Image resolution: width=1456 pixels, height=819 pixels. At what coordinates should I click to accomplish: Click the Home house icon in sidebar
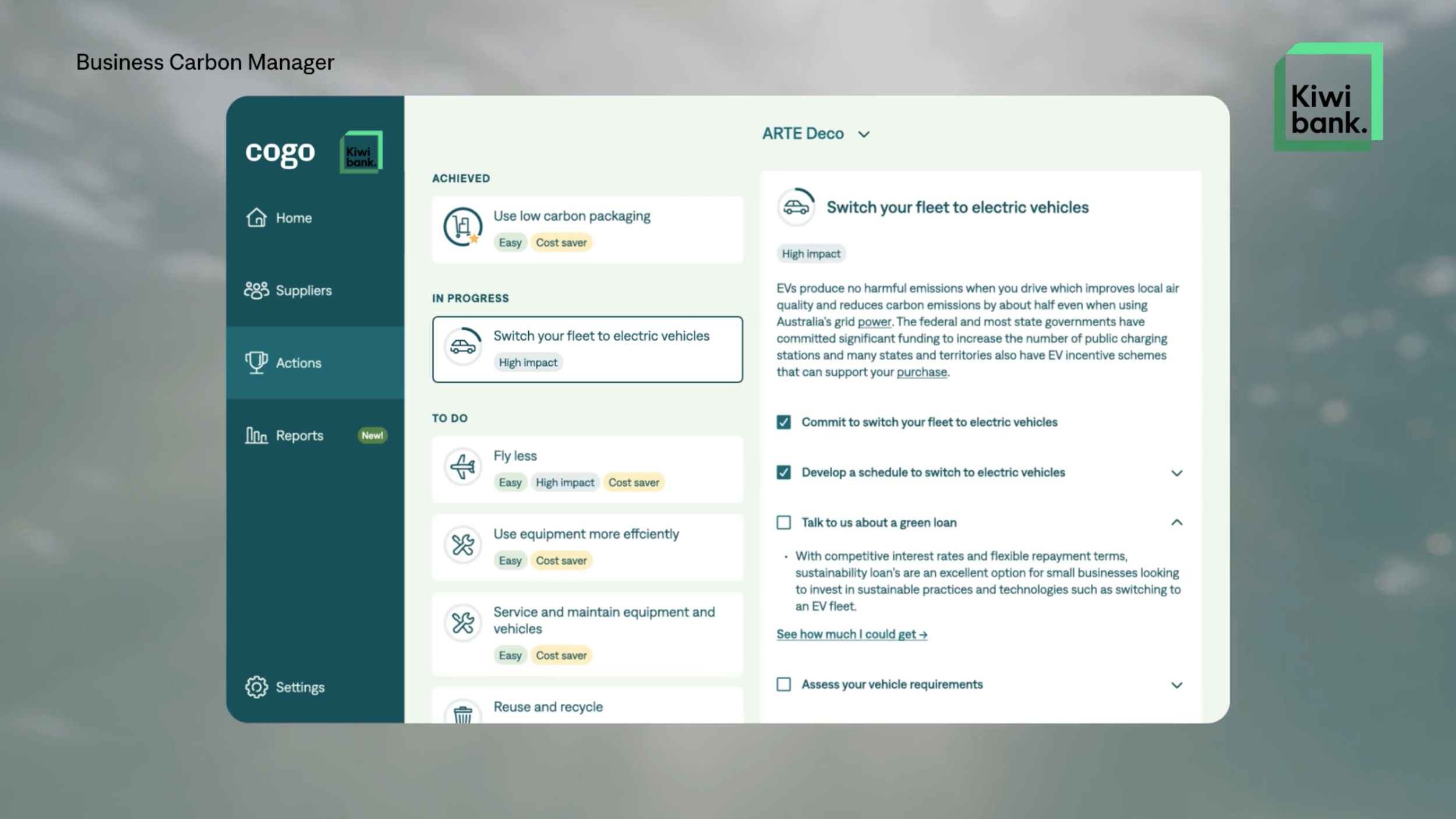(x=256, y=217)
